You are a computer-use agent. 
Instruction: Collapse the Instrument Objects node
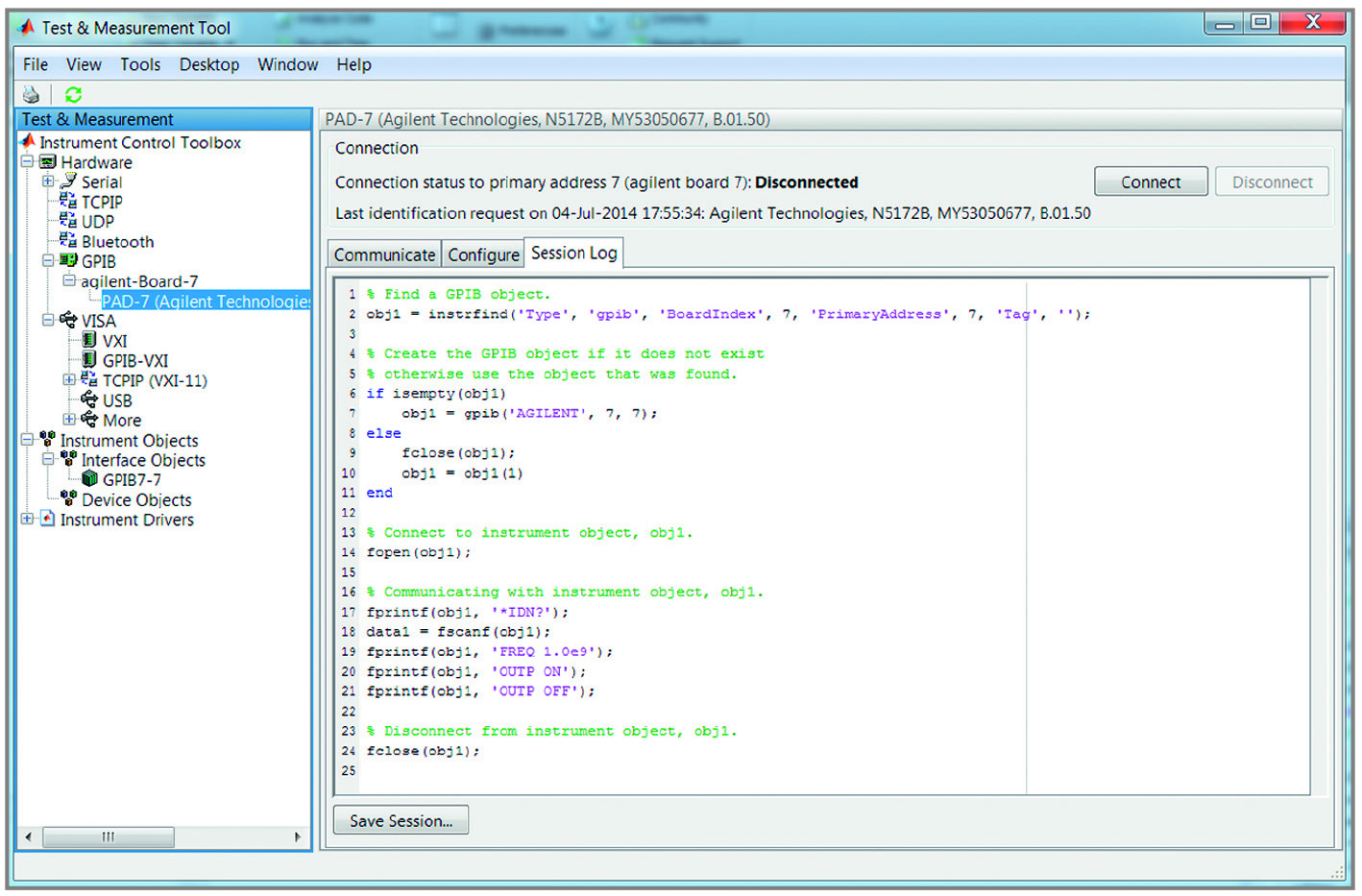(28, 439)
